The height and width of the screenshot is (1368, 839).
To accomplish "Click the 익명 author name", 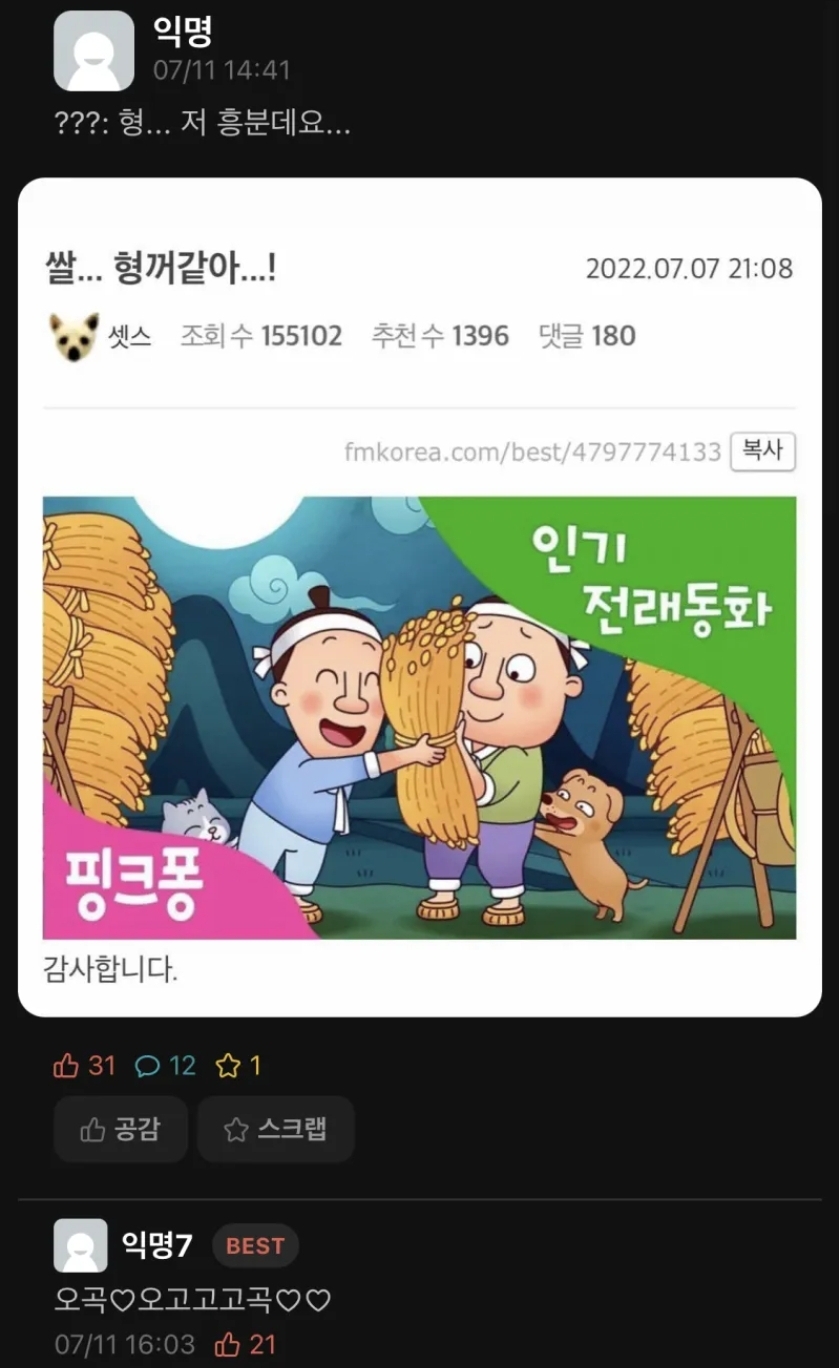I will click(x=182, y=31).
